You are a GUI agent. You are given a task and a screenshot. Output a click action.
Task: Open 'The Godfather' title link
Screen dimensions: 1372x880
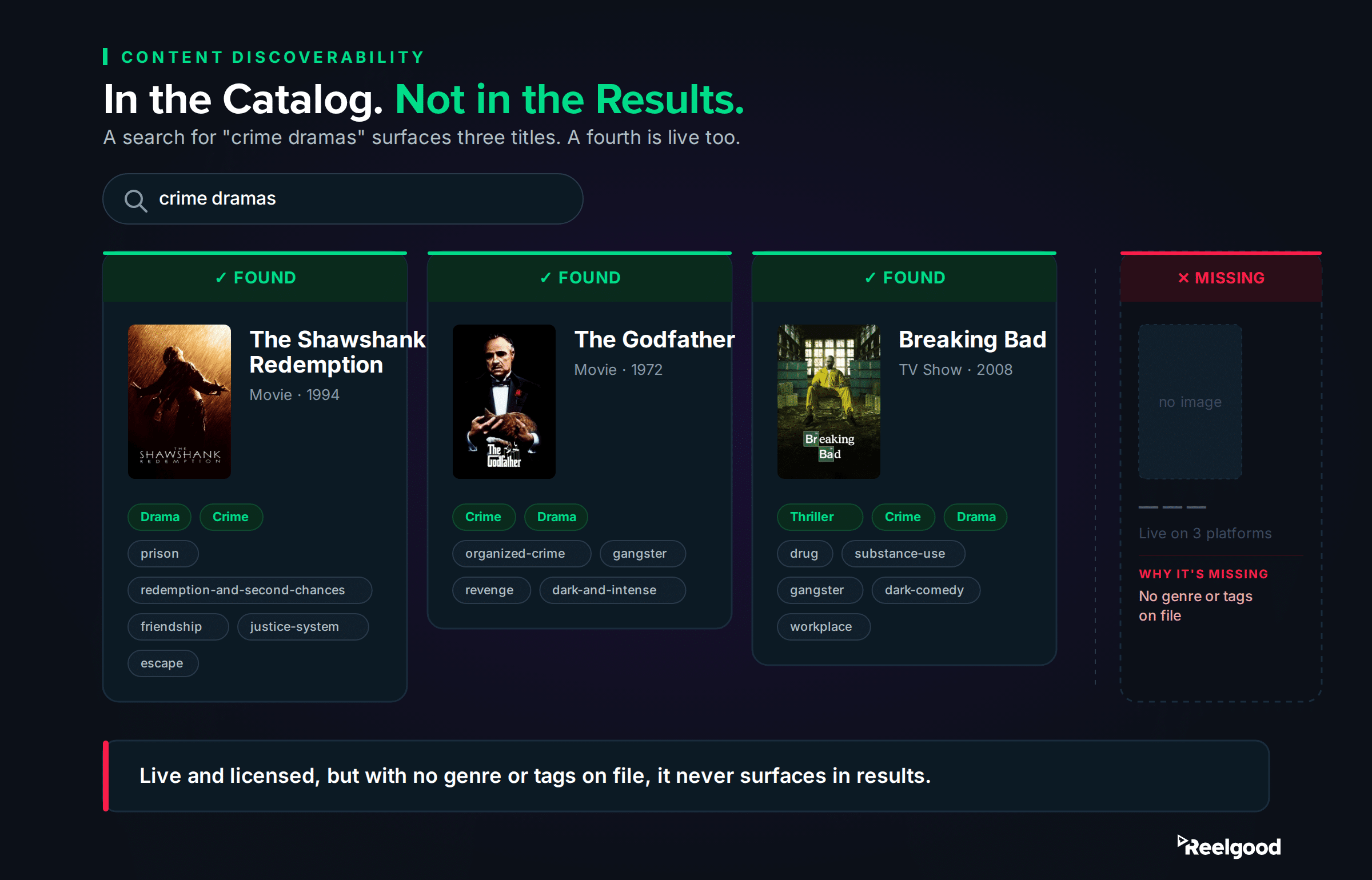(x=655, y=339)
